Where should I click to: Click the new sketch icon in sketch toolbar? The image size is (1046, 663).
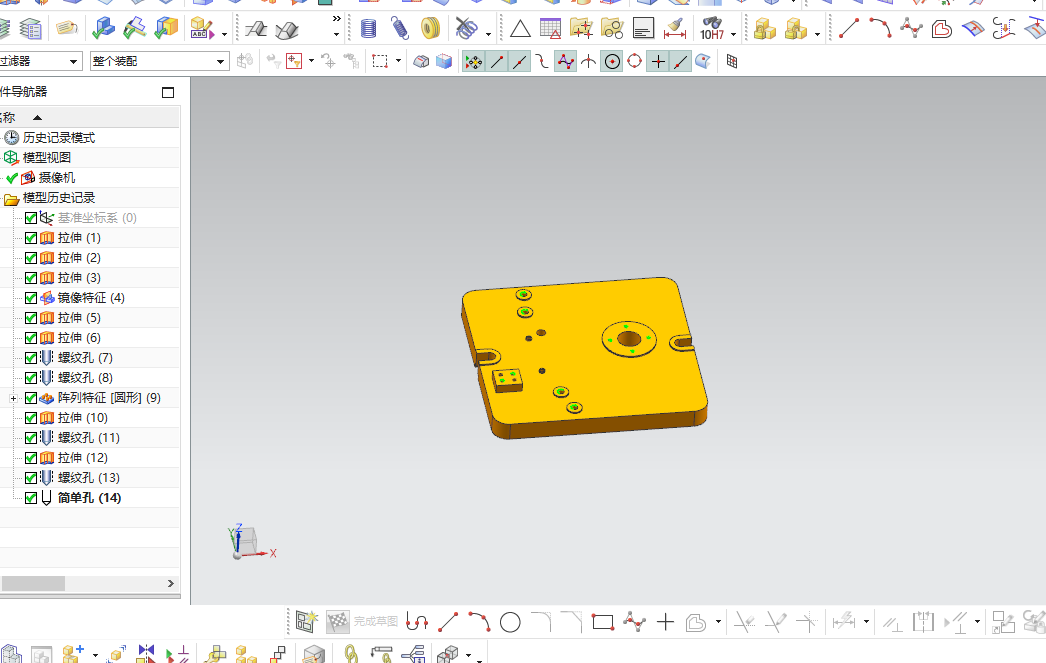coord(307,622)
